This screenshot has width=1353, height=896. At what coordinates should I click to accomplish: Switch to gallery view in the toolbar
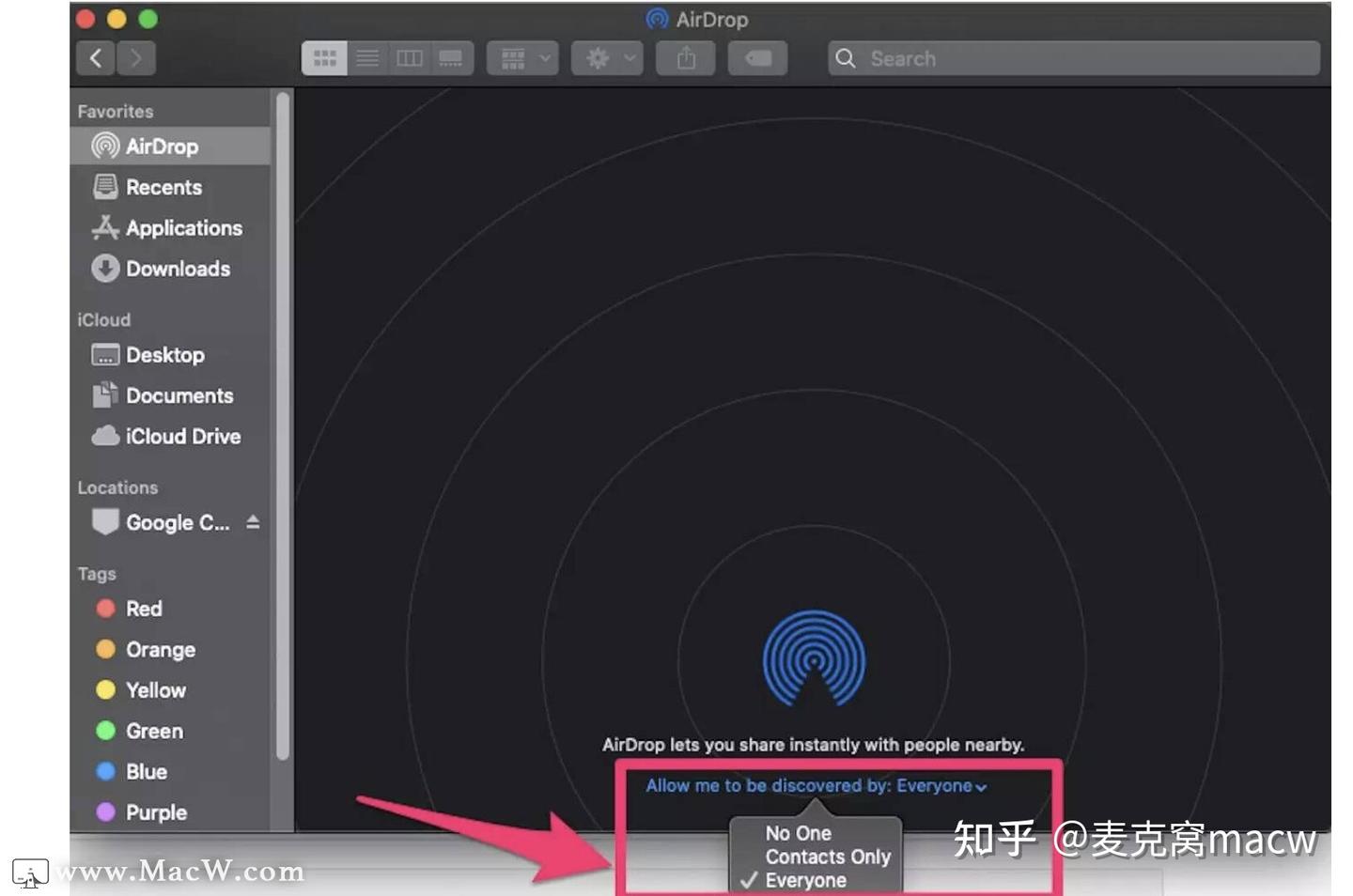tap(451, 58)
